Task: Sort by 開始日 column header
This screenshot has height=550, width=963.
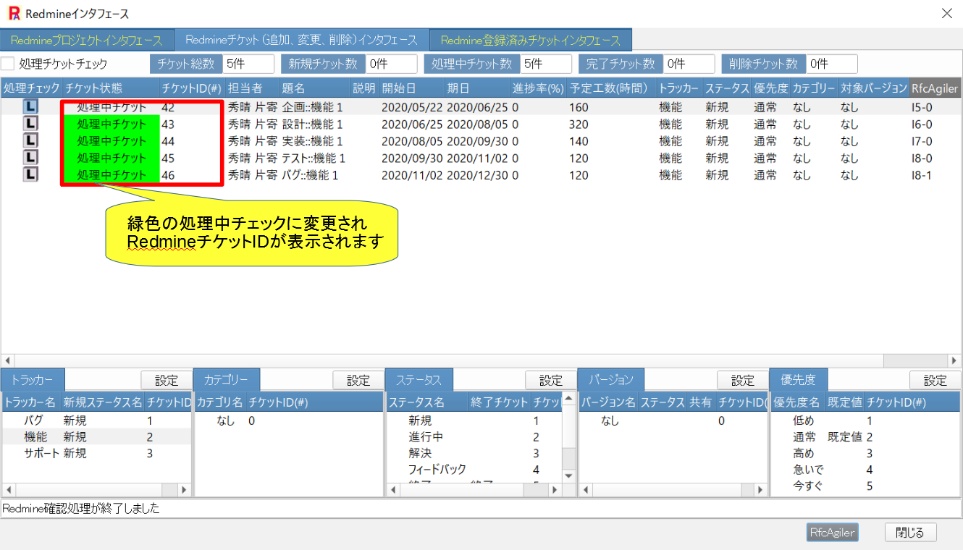Action: [410, 88]
